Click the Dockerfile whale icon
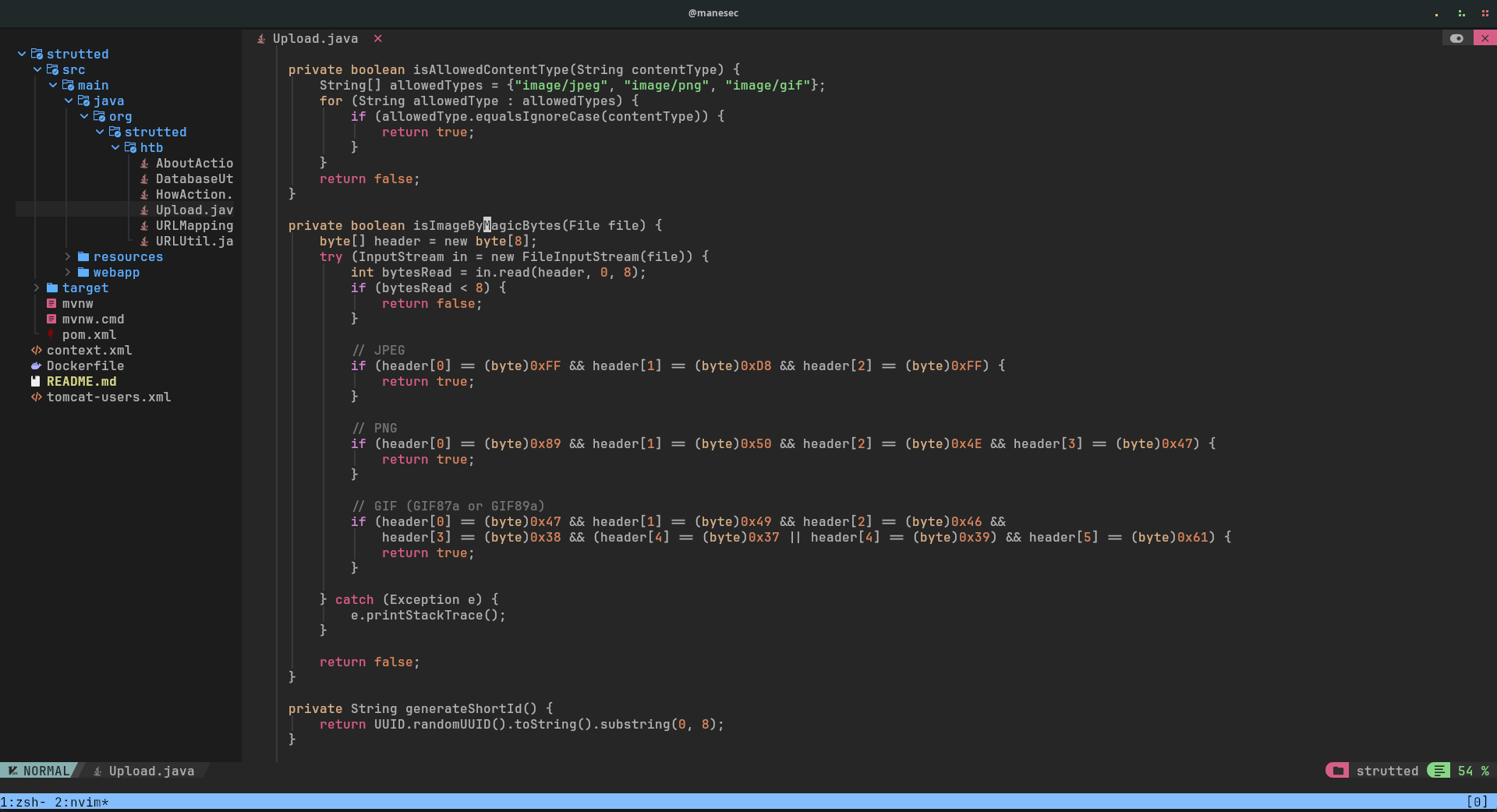This screenshot has height=812, width=1497. coord(36,366)
